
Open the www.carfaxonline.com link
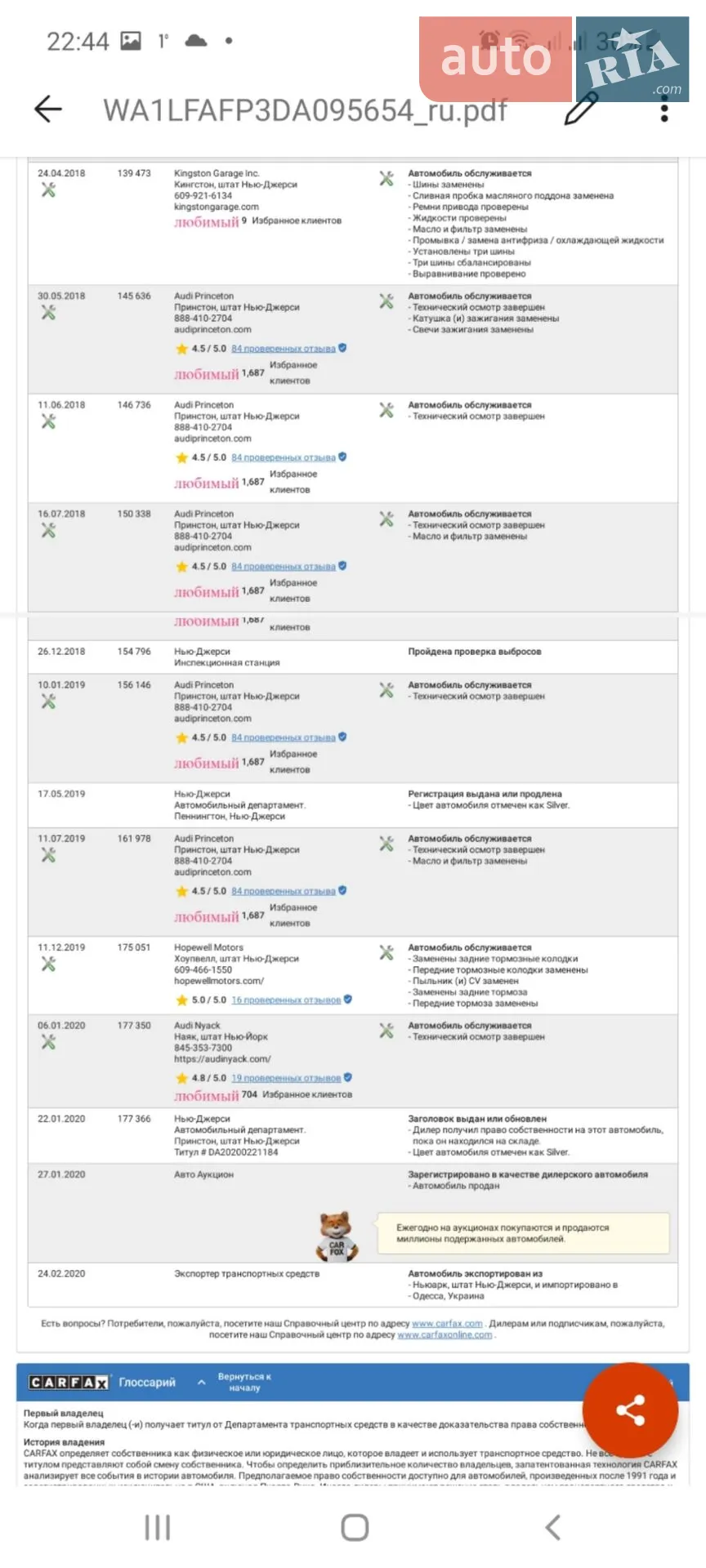(x=445, y=1334)
